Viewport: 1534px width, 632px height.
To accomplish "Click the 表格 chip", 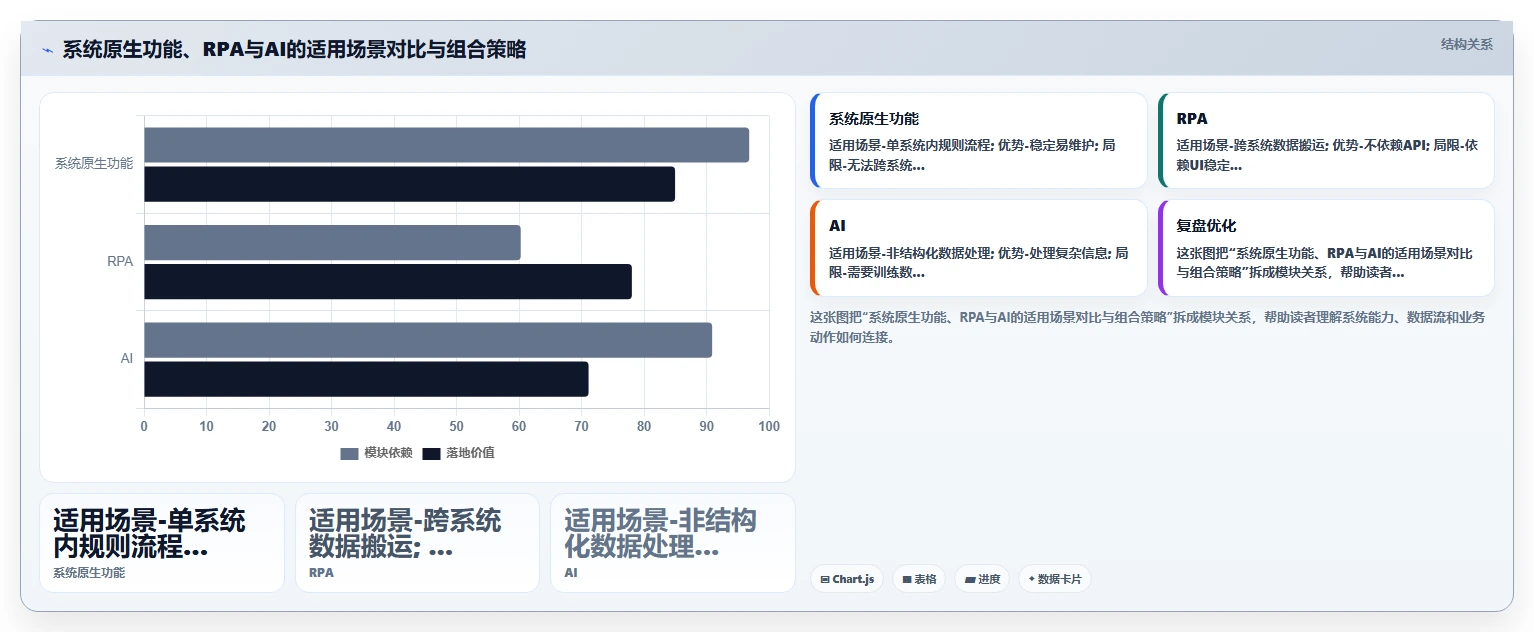I will click(x=919, y=579).
